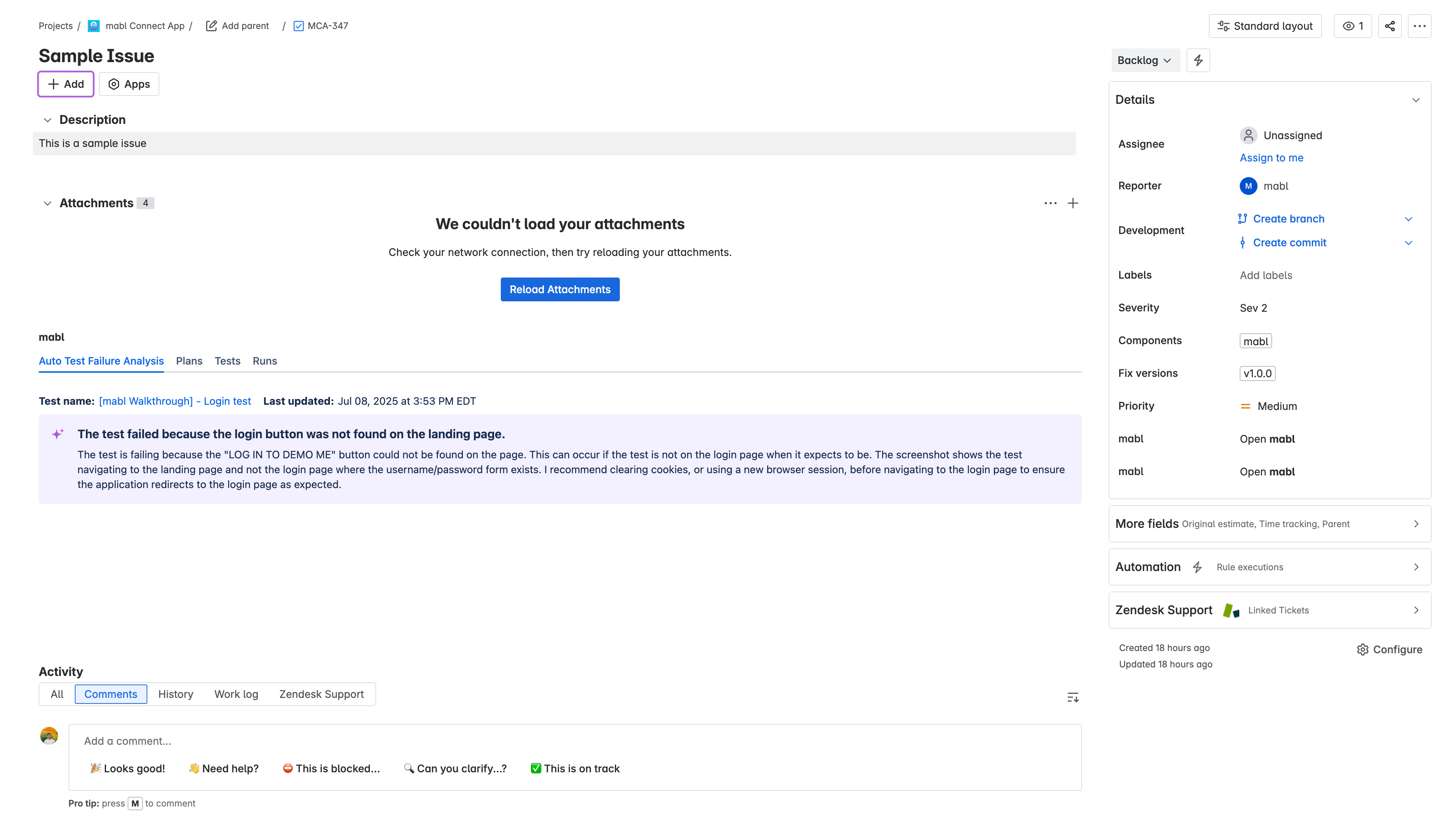Expand the Zendesk Support linked tickets section

[x=1269, y=610]
